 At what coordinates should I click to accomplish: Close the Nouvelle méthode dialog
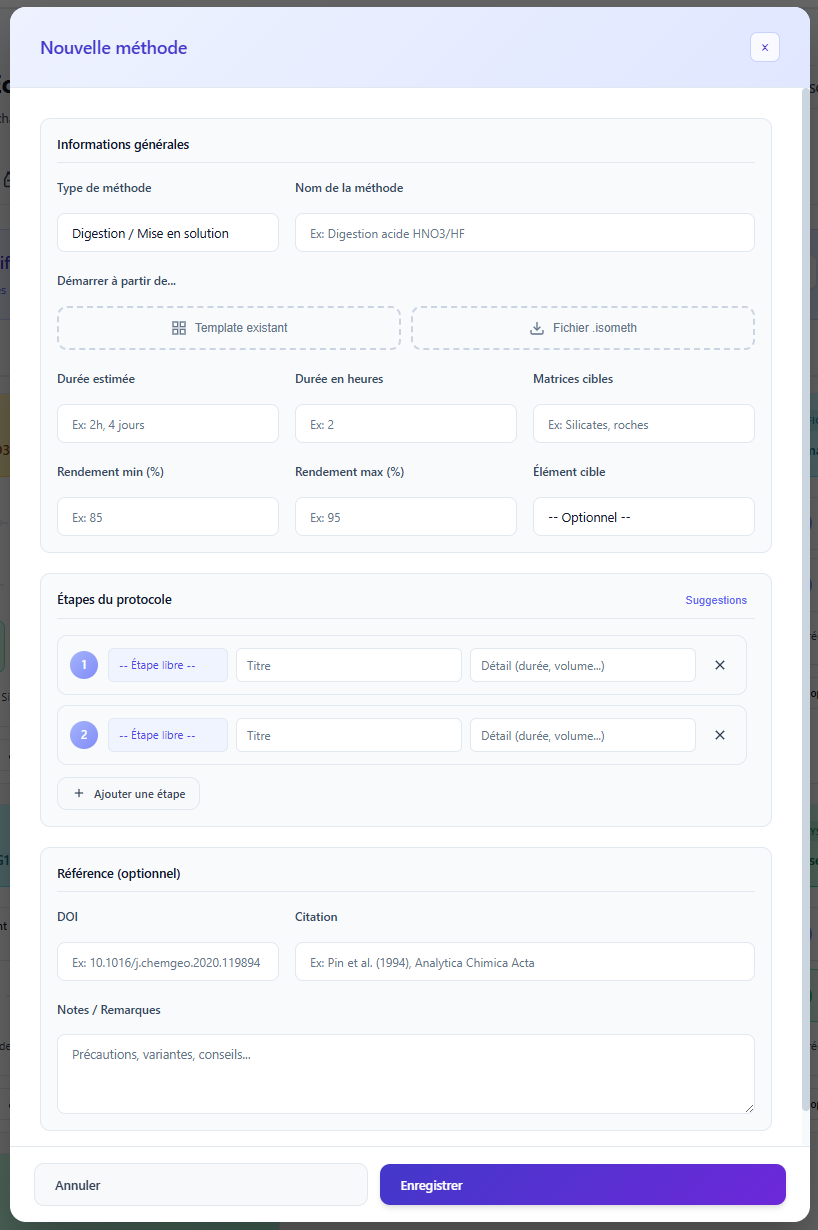(764, 47)
